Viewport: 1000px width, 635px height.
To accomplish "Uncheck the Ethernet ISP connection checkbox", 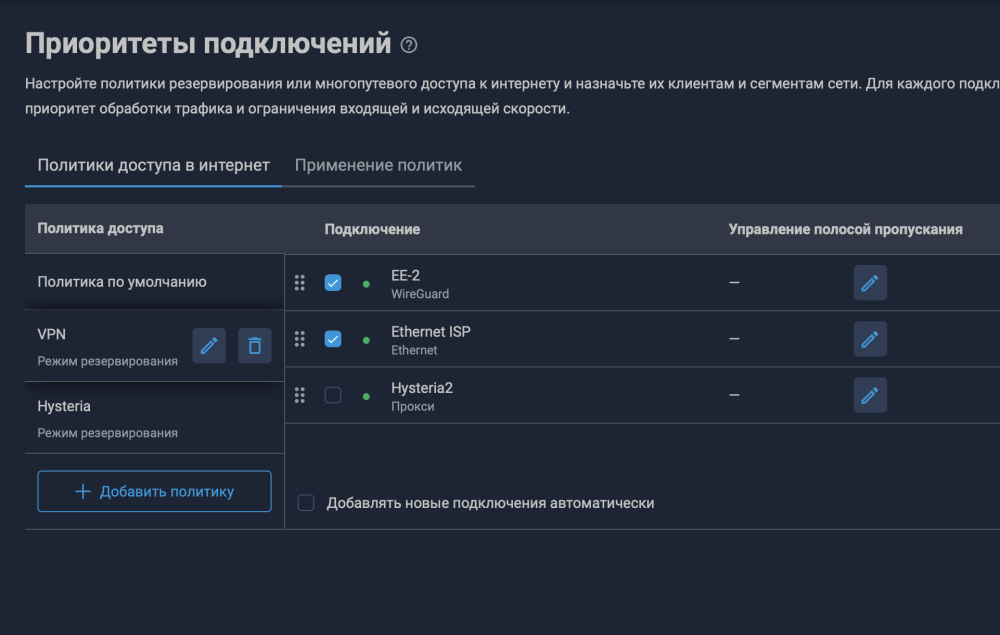I will point(333,339).
